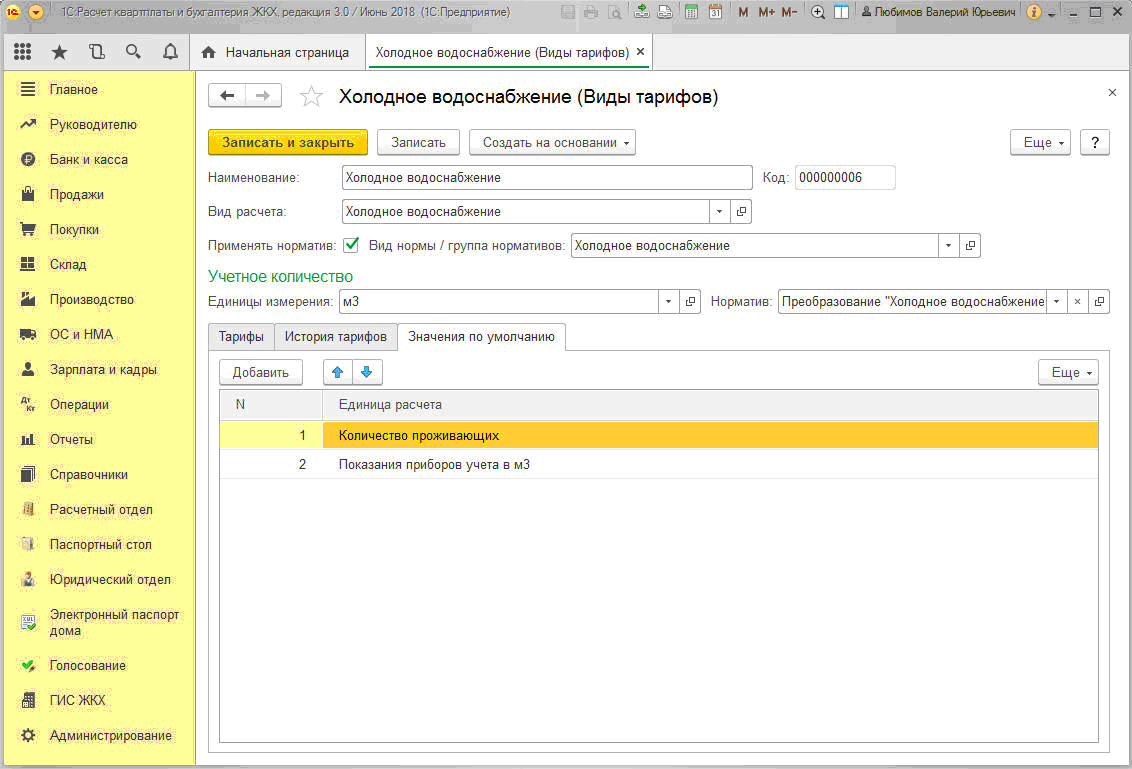Open ОС и НМА section
The height and width of the screenshot is (769, 1132).
pos(81,334)
